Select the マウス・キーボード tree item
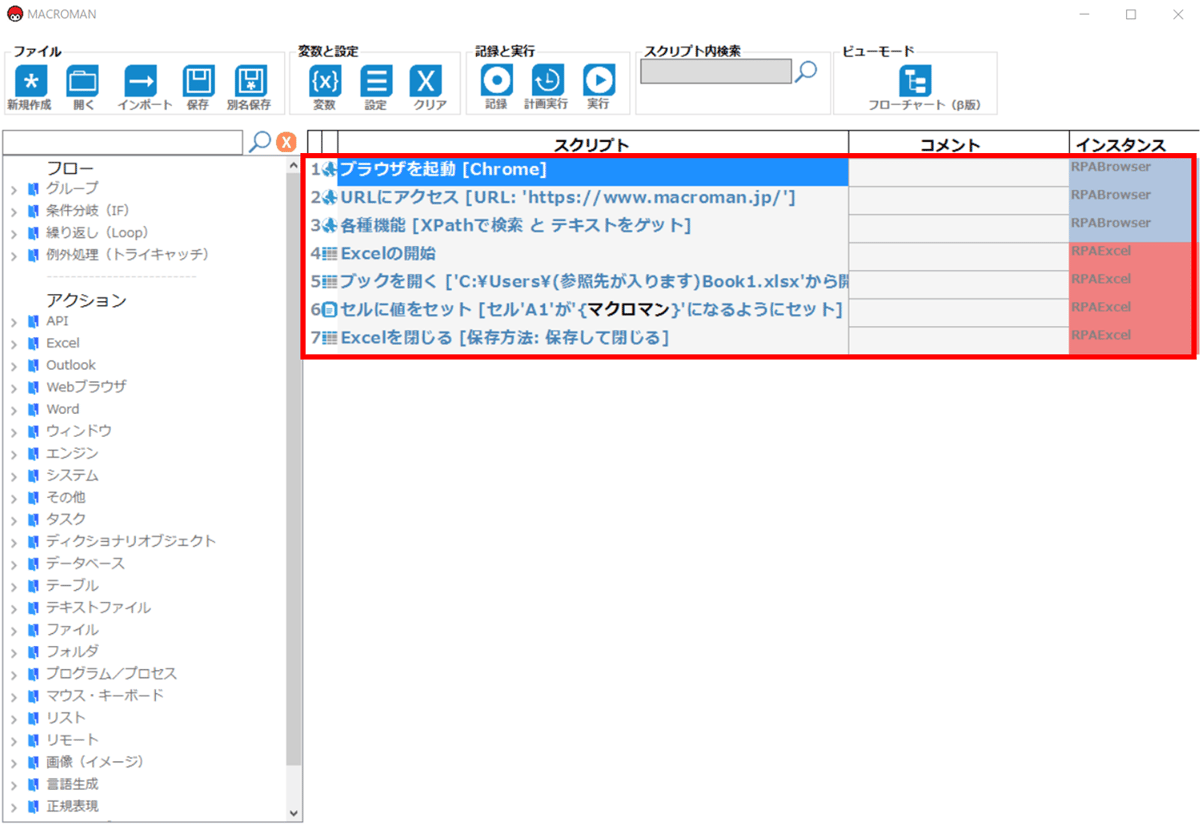Viewport: 1200px width, 824px height. [x=104, y=695]
